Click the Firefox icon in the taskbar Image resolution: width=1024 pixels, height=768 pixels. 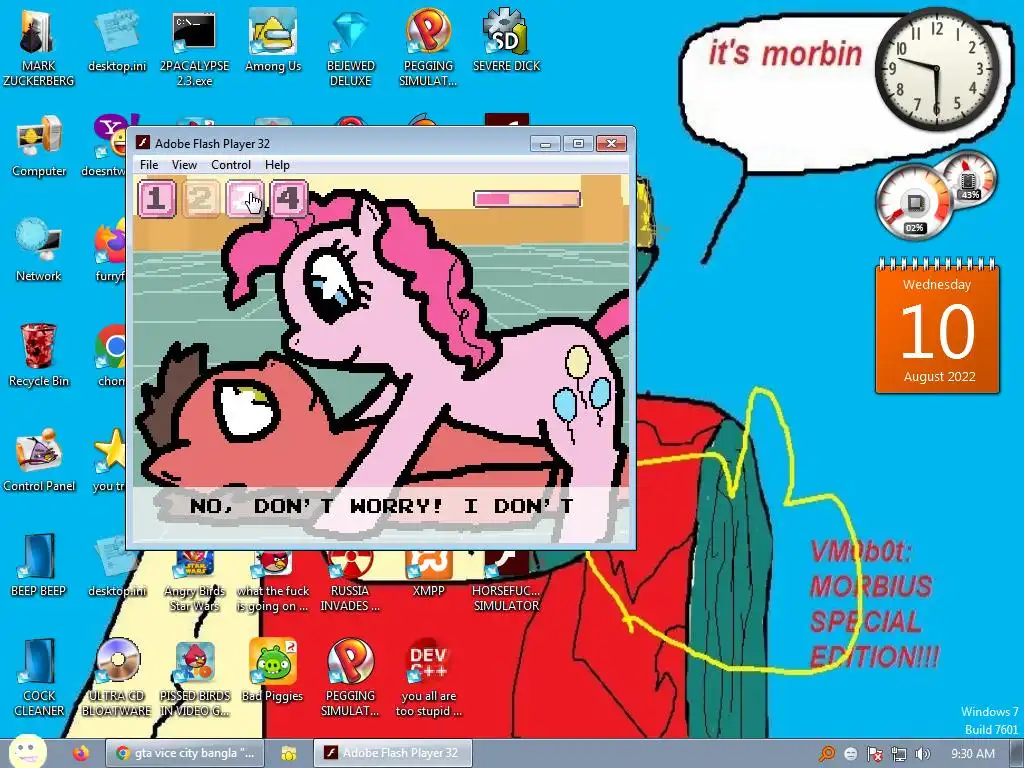click(x=80, y=753)
